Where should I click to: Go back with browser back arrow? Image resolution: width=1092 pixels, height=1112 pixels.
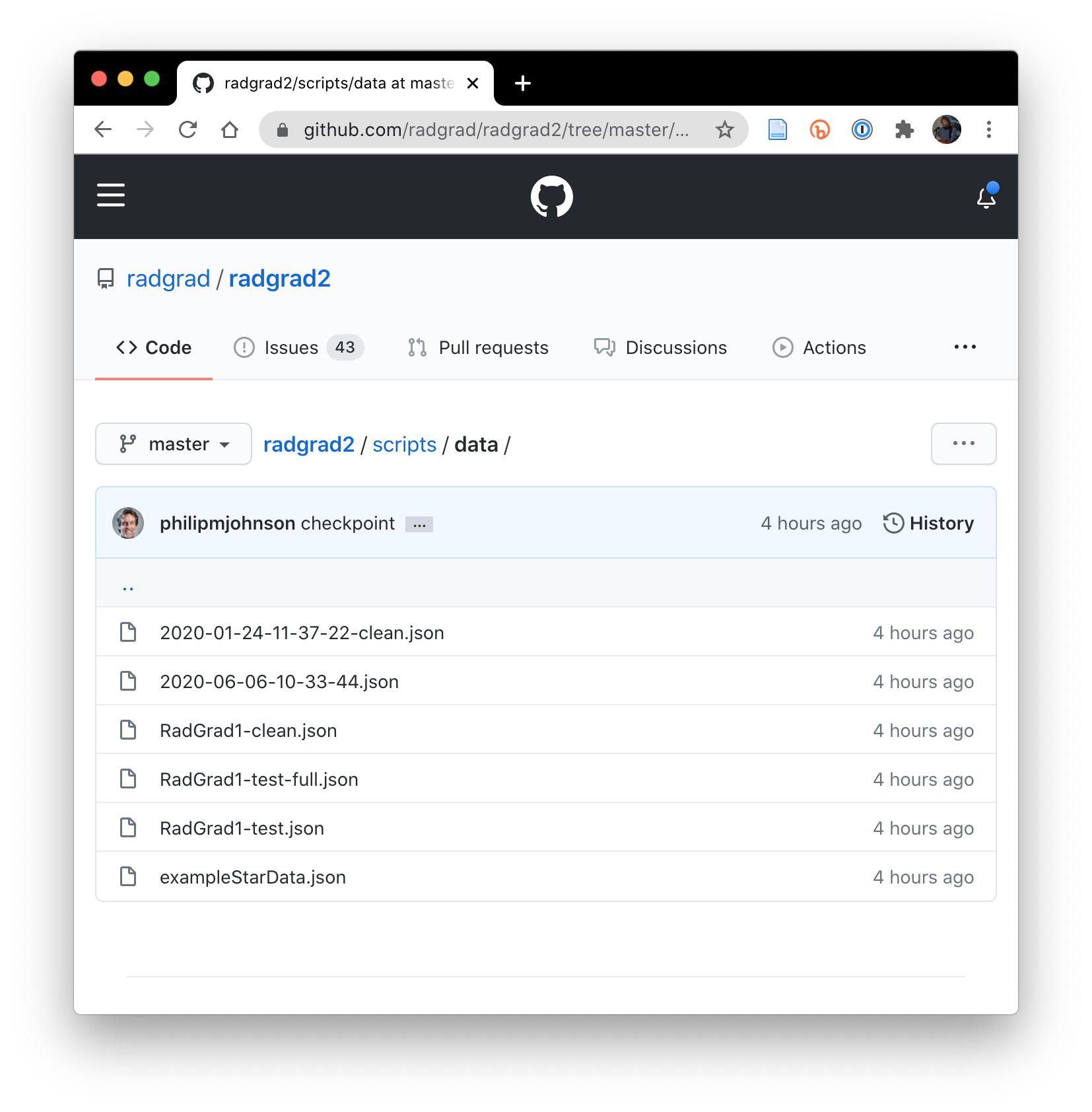[x=103, y=129]
